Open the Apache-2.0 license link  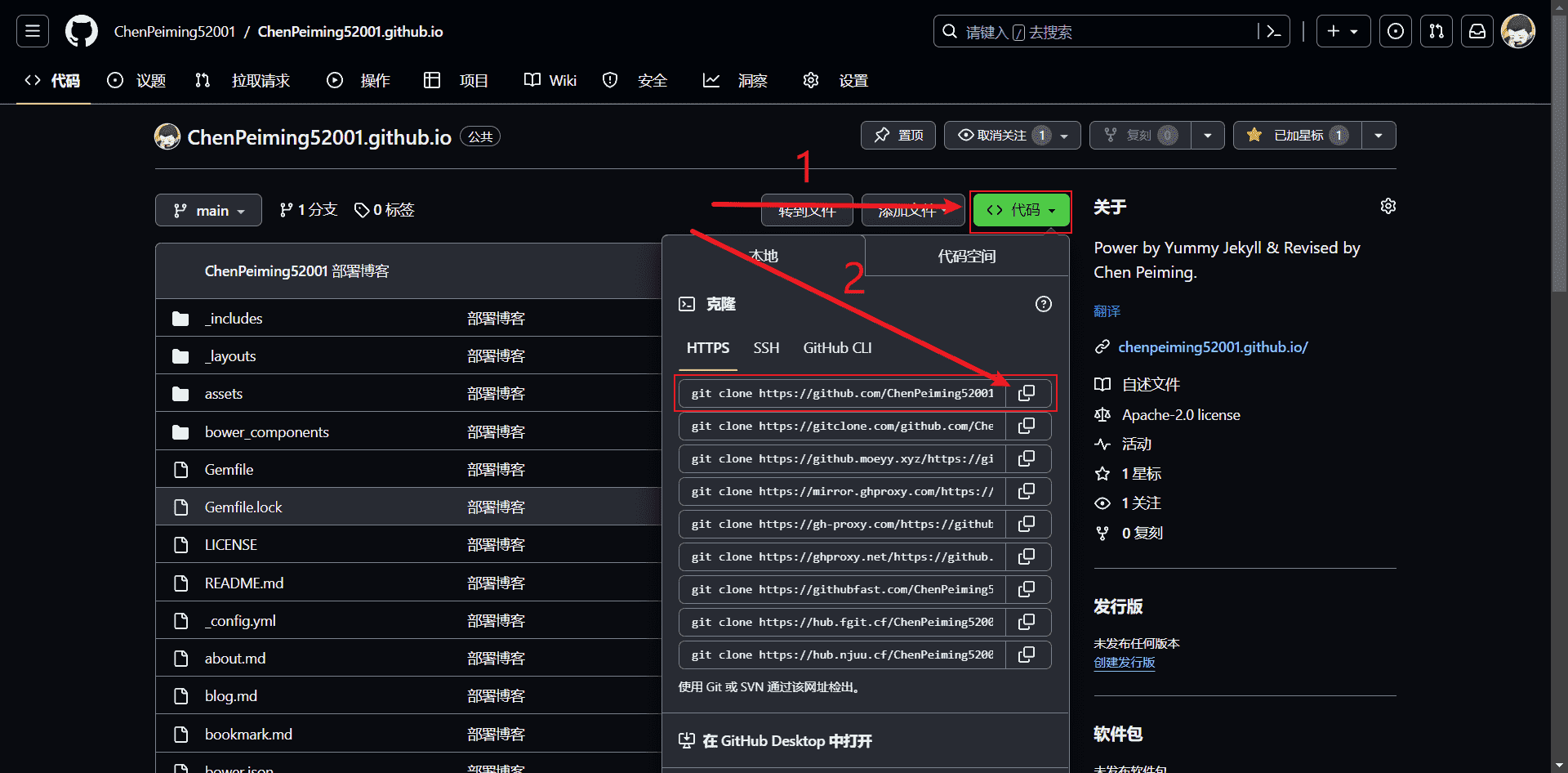point(1181,415)
